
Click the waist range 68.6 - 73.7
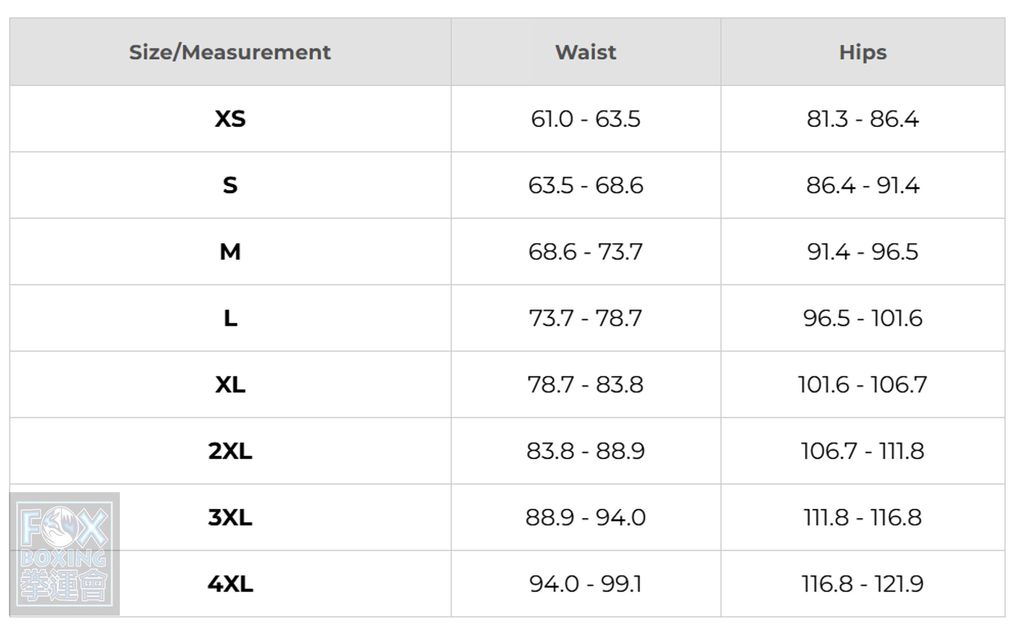pyautogui.click(x=586, y=252)
